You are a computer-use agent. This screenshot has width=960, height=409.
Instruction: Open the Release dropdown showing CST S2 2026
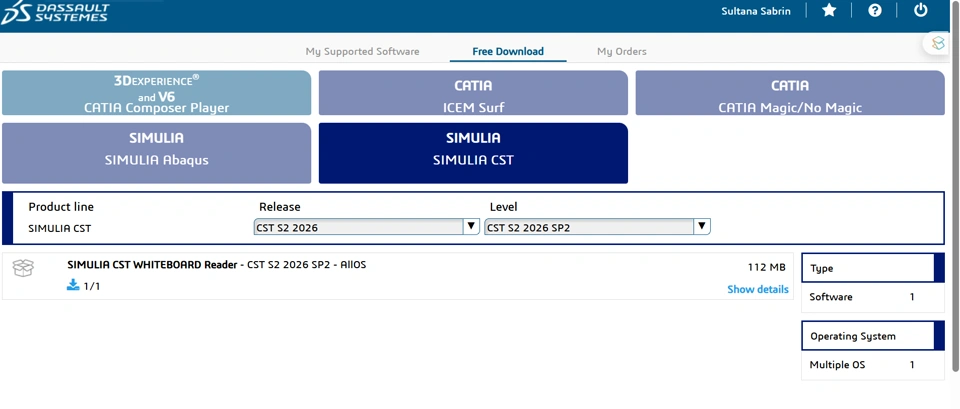(366, 227)
